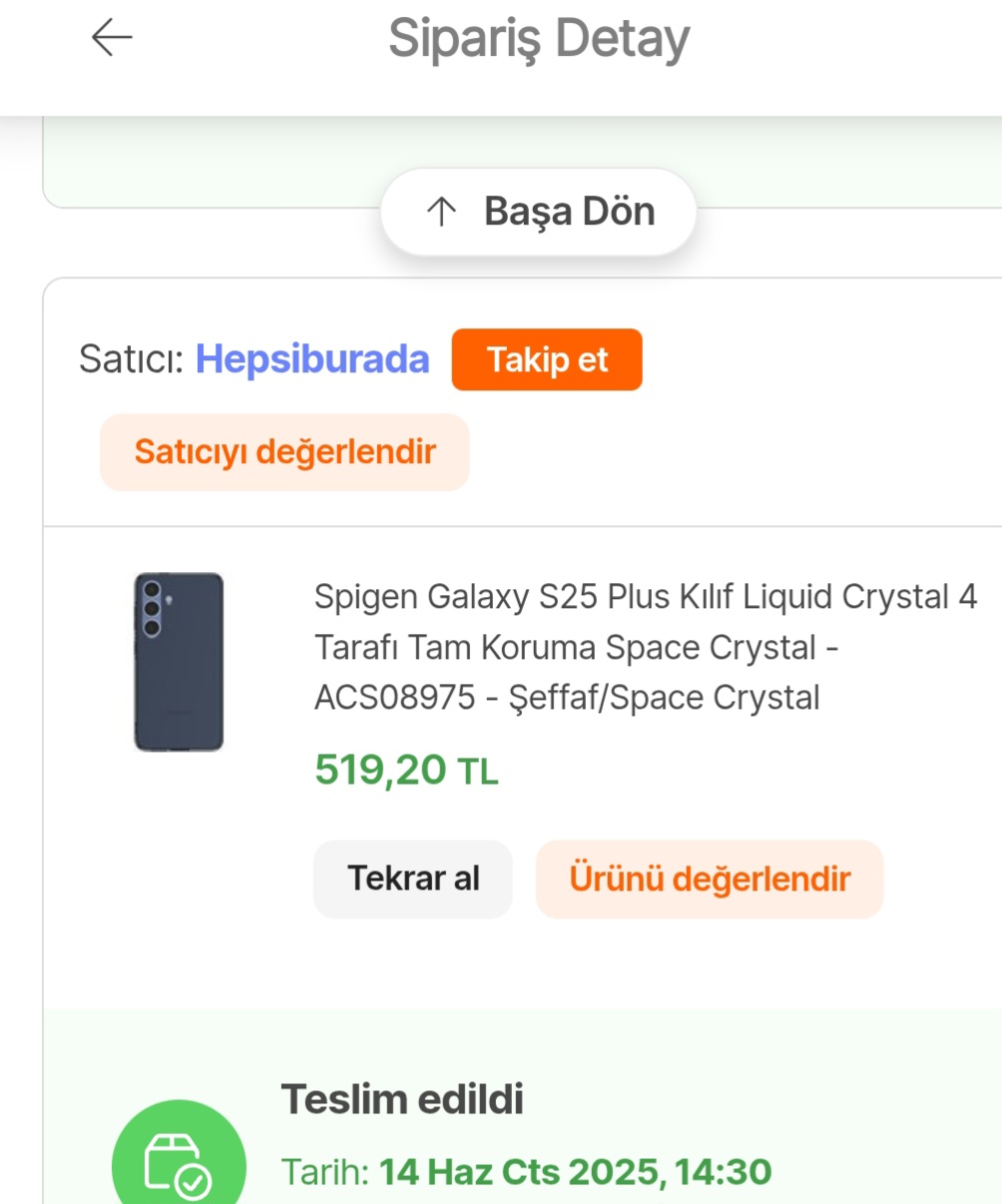
Task: Follow the seller with Takip et
Action: (547, 359)
